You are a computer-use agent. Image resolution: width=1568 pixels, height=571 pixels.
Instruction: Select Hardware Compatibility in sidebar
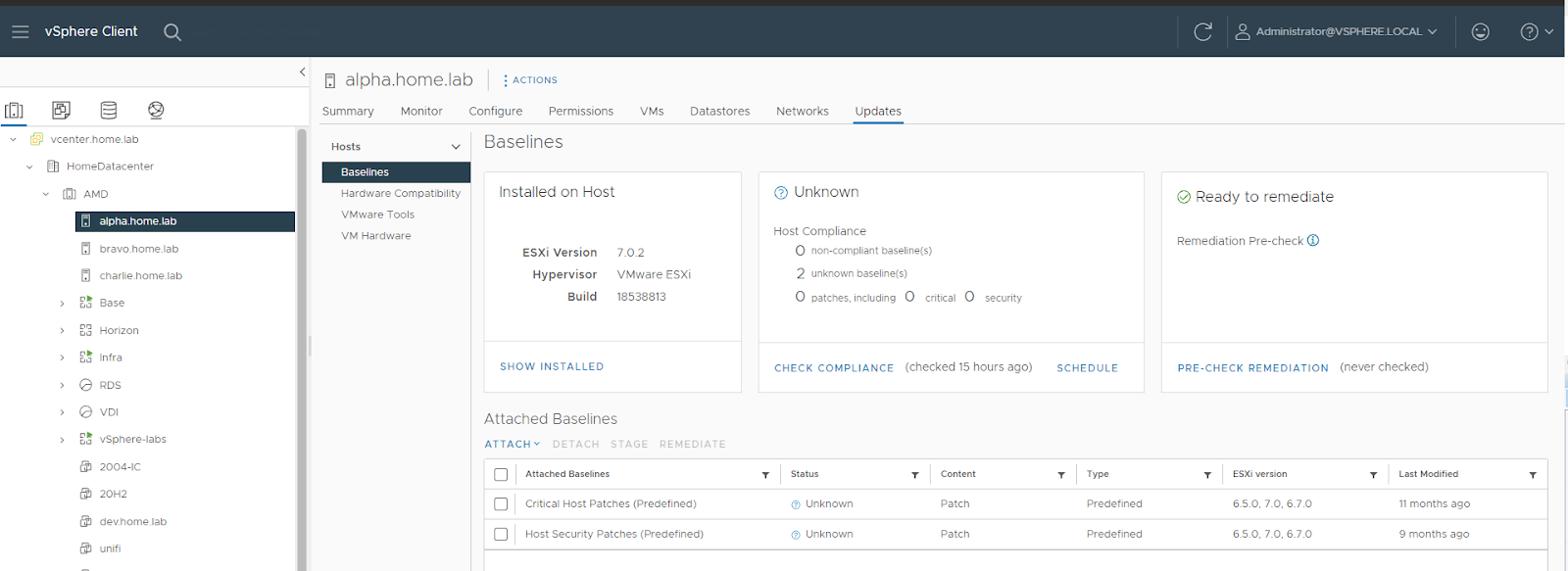[400, 193]
